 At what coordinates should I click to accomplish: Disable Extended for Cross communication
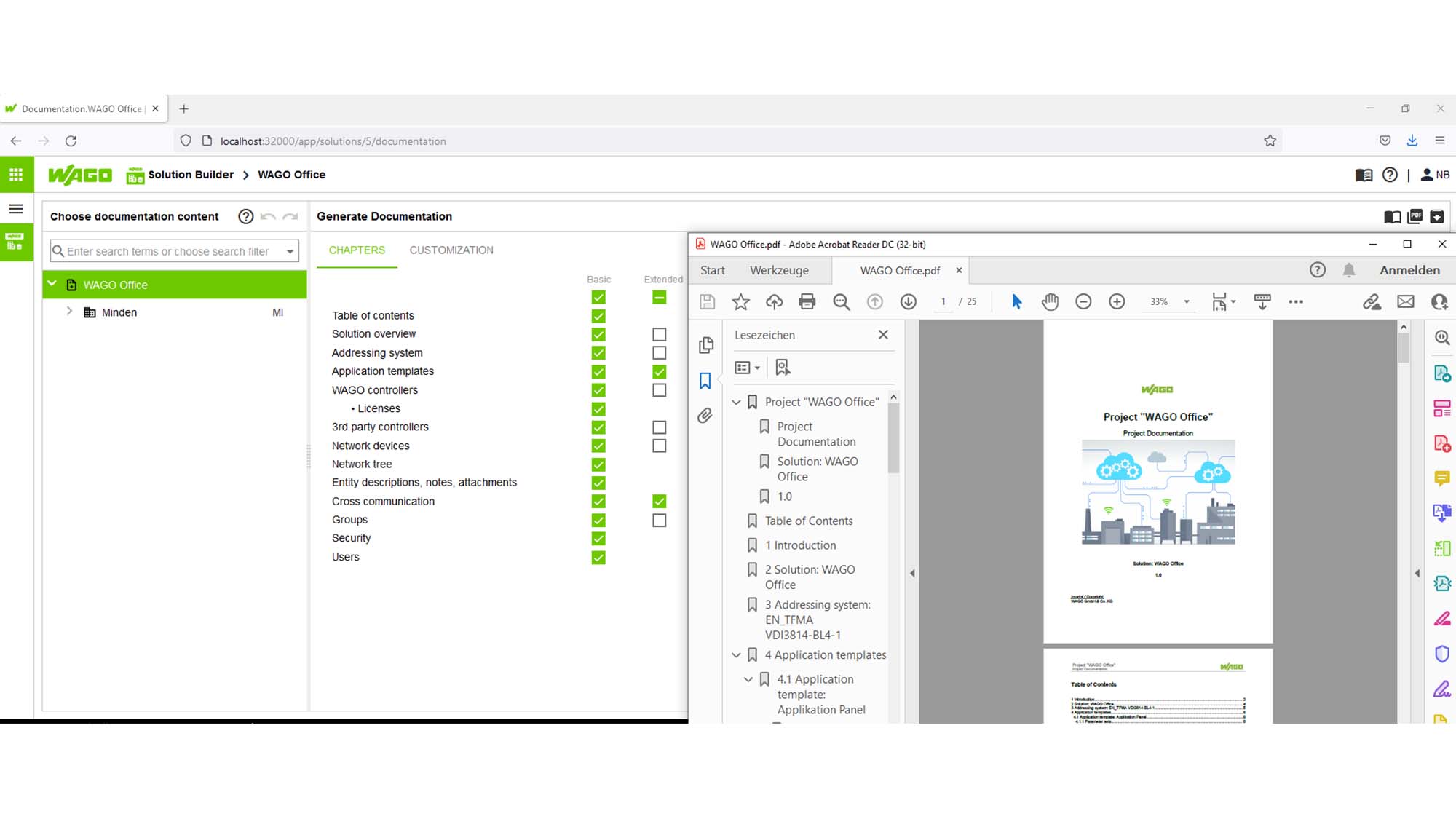point(660,502)
